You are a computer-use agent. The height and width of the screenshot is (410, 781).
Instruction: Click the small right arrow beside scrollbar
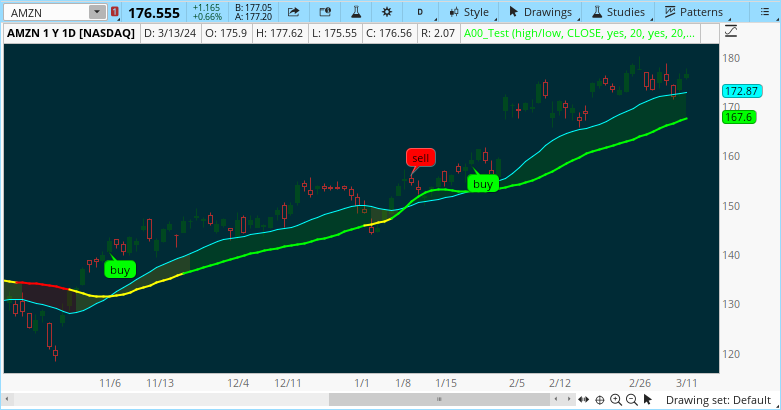point(569,400)
